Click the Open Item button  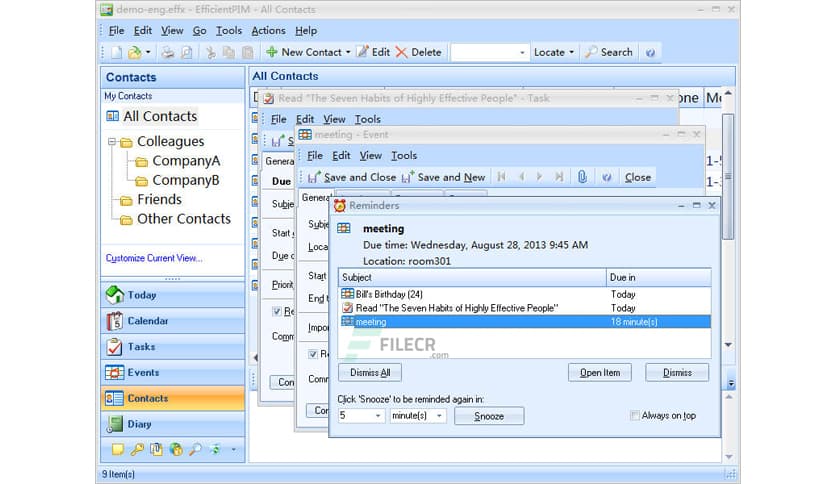[x=600, y=373]
